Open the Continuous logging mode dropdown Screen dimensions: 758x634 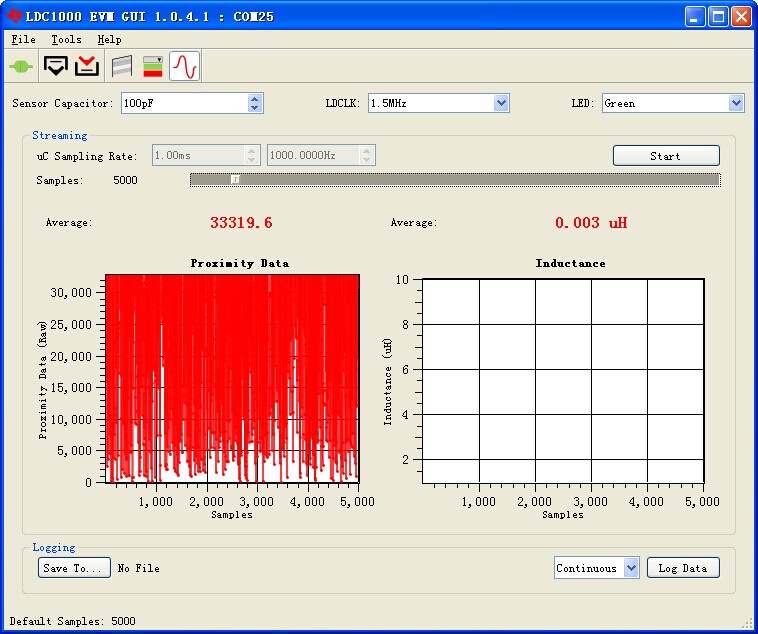tap(630, 568)
